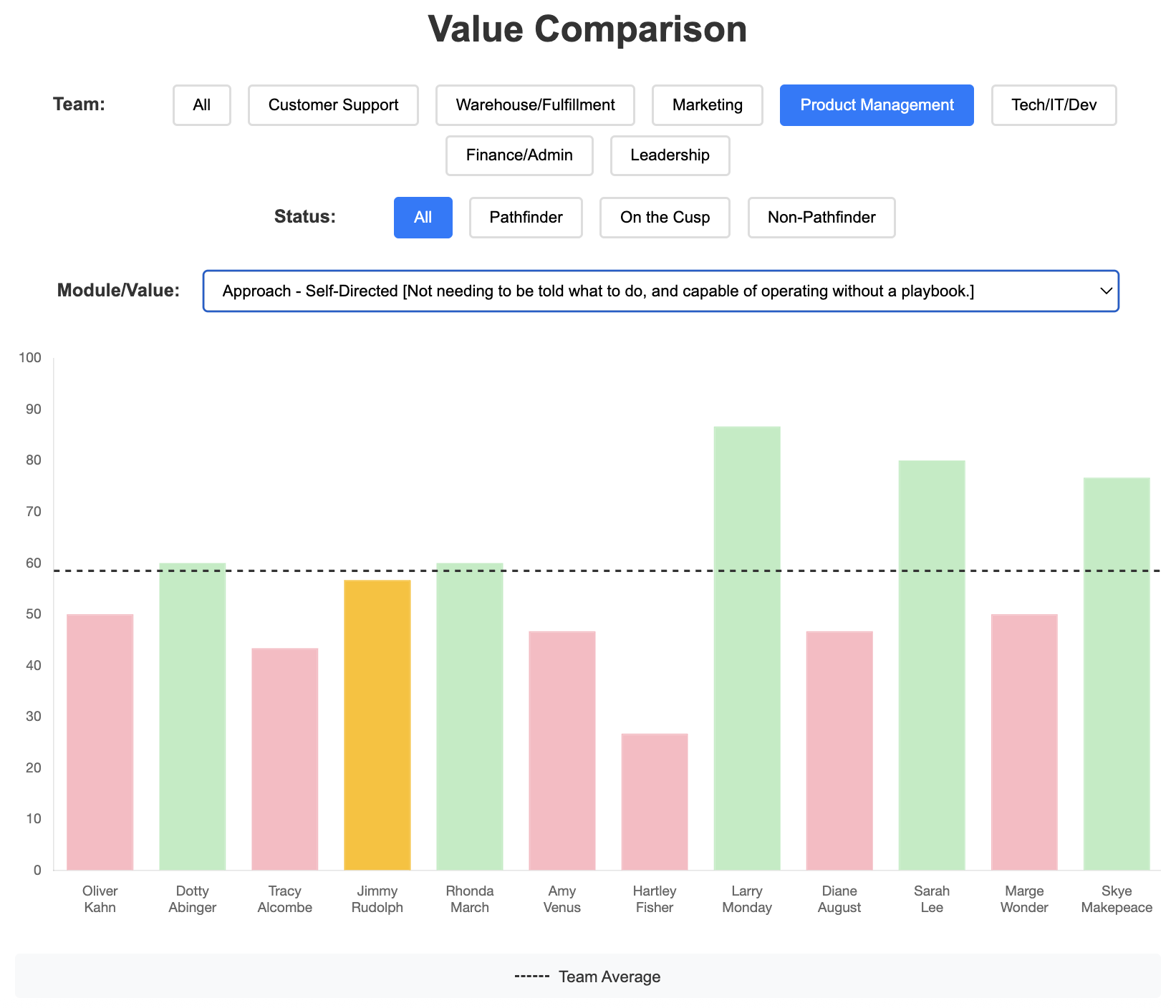Switch team to Tech/IT/Dev

tap(1054, 105)
